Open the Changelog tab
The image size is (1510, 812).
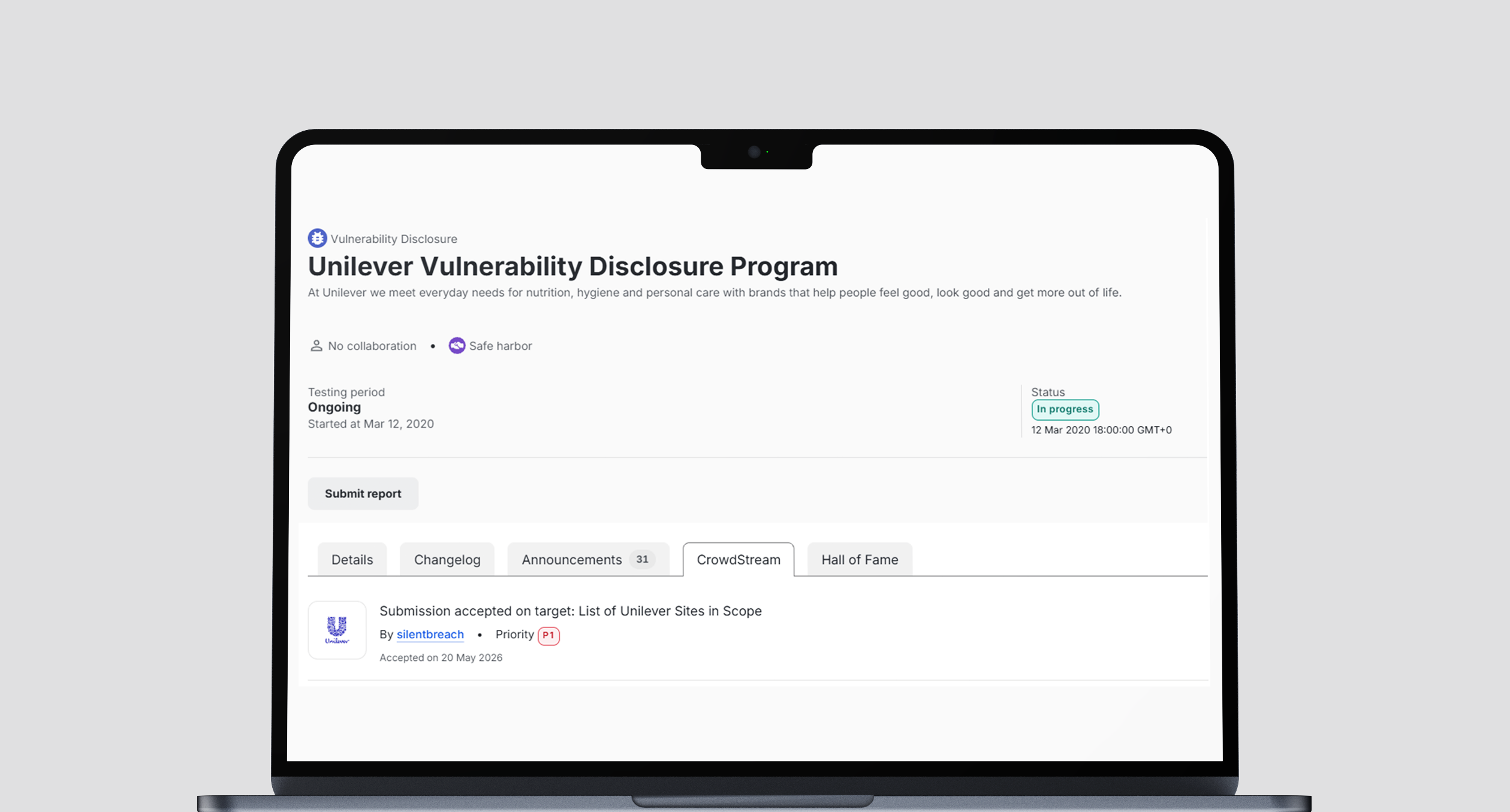pyautogui.click(x=447, y=559)
